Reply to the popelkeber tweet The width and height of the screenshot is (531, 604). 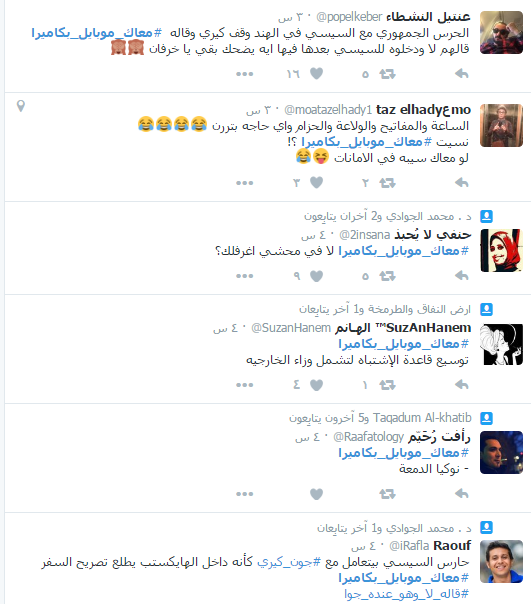(461, 74)
